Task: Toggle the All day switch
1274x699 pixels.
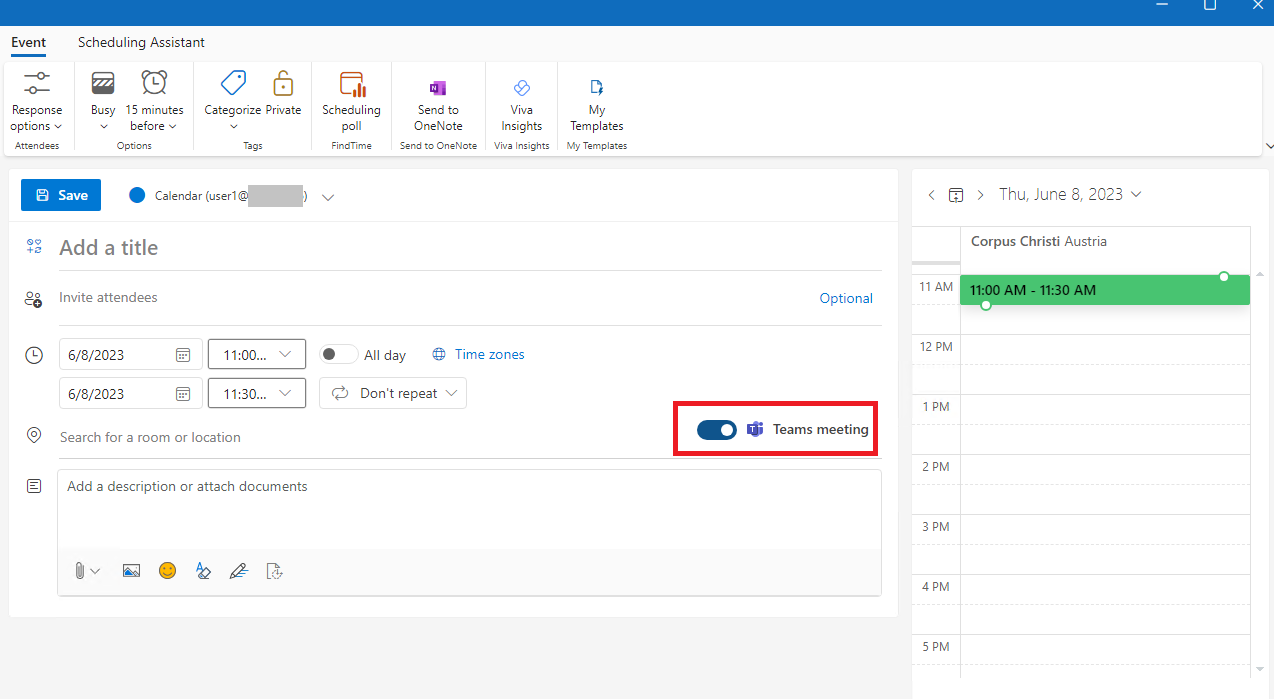Action: (338, 354)
